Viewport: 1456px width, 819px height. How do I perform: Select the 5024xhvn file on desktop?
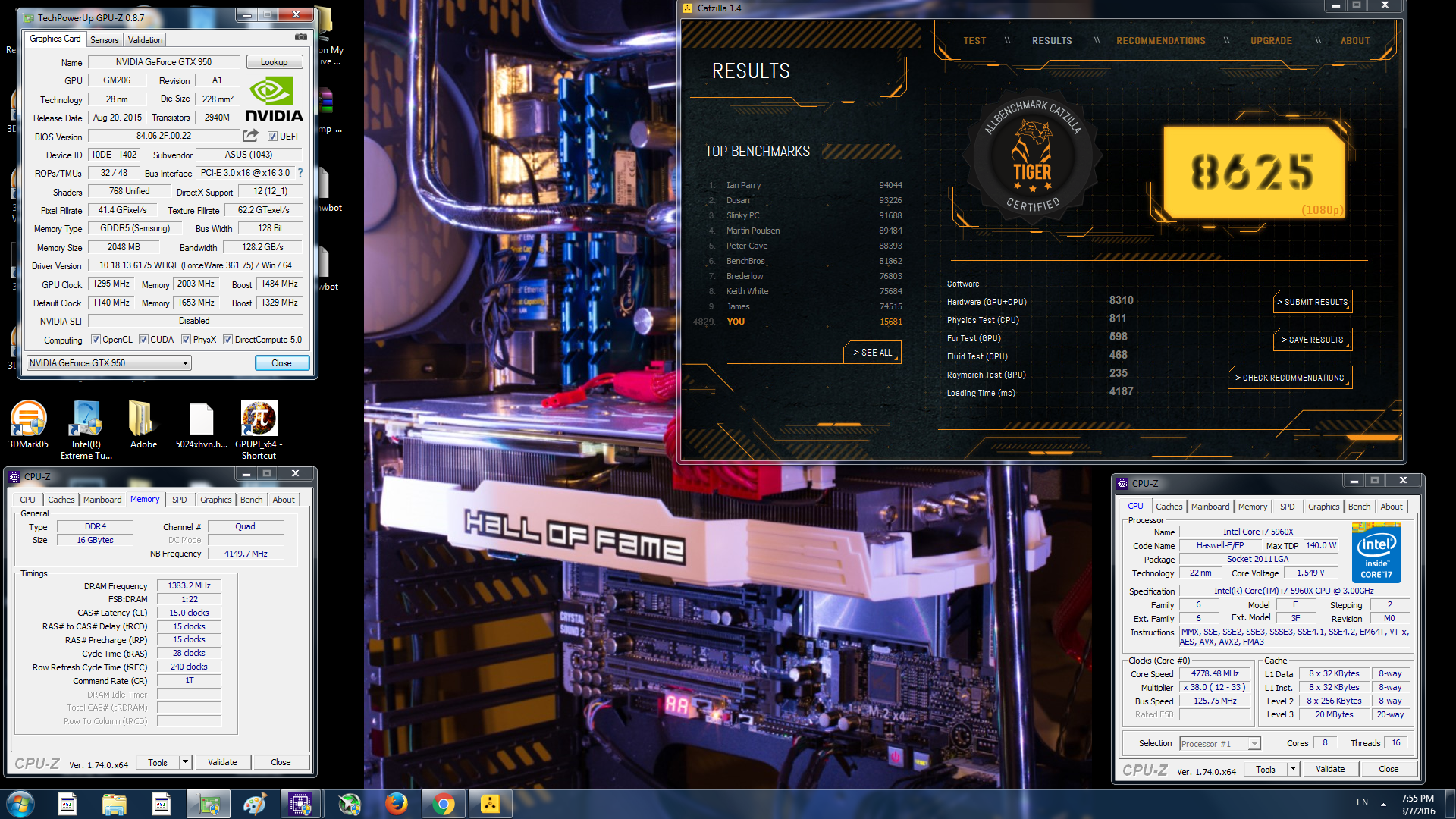tap(202, 425)
